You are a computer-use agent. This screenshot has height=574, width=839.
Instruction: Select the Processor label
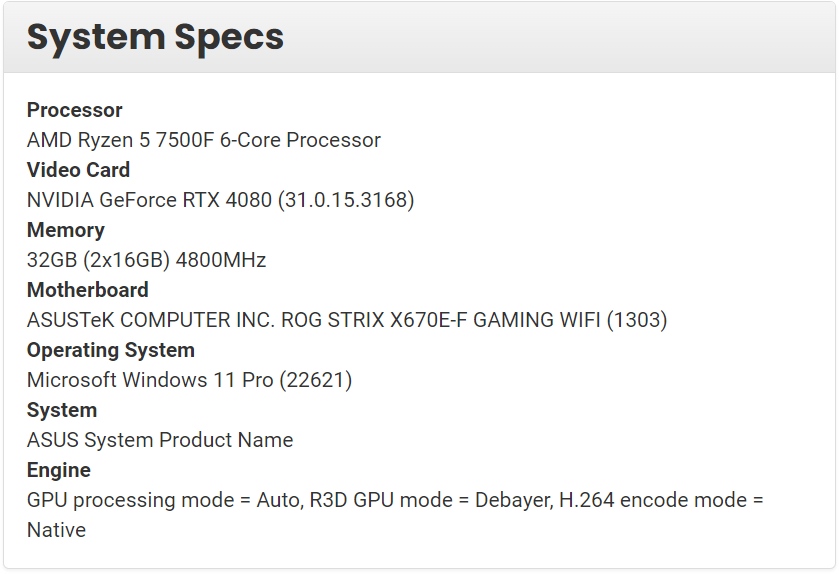(x=75, y=110)
